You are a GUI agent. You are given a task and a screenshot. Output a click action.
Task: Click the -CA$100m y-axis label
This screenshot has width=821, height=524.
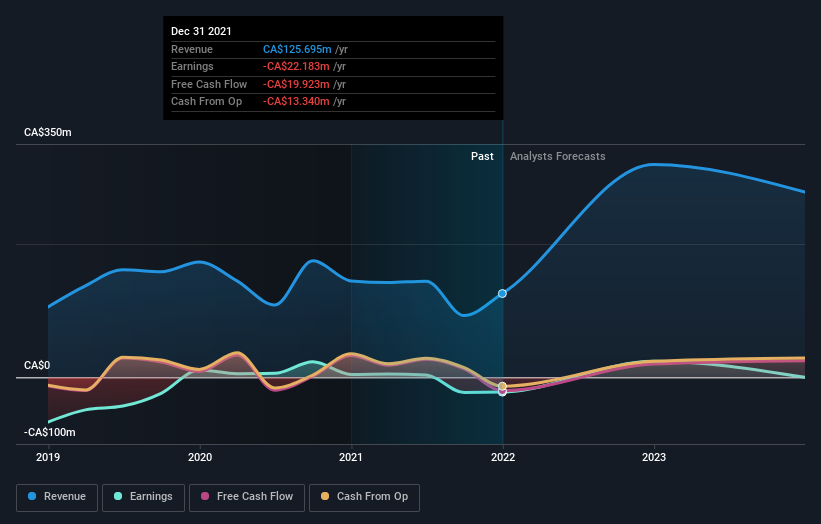pos(50,432)
